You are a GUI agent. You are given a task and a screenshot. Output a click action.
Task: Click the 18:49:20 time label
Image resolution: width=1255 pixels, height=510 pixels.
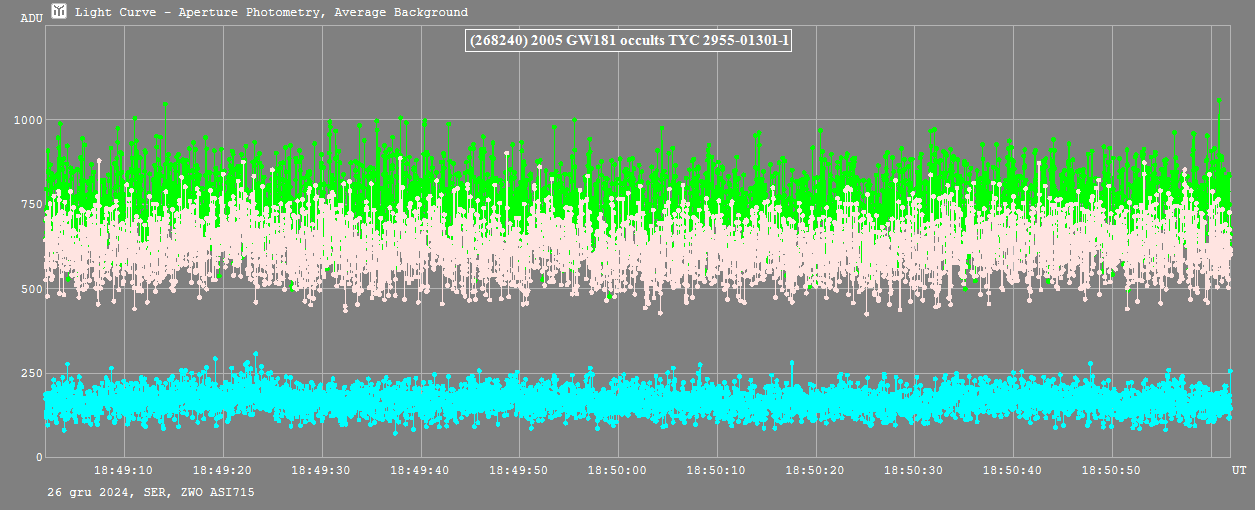coord(222,470)
